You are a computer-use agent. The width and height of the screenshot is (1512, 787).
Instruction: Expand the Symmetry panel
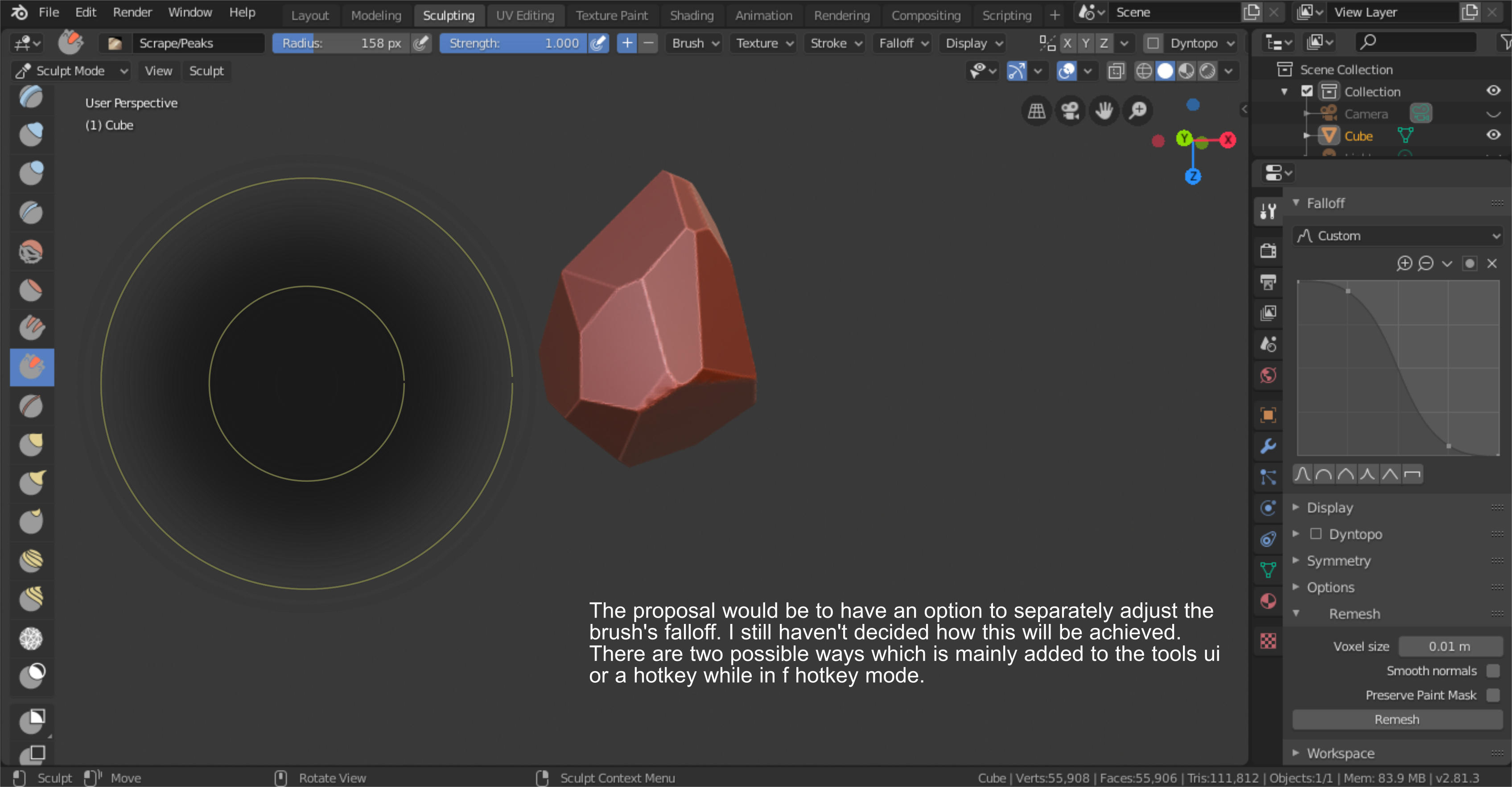pyautogui.click(x=1338, y=561)
